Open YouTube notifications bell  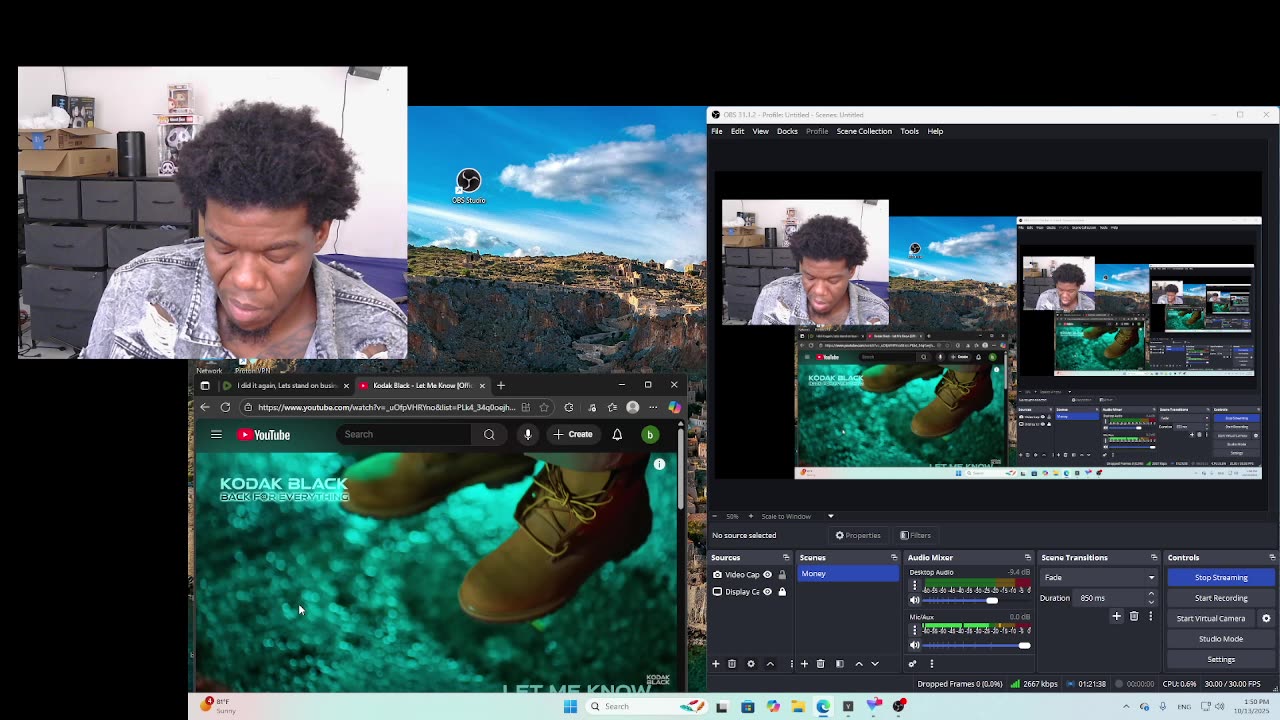[x=617, y=435]
